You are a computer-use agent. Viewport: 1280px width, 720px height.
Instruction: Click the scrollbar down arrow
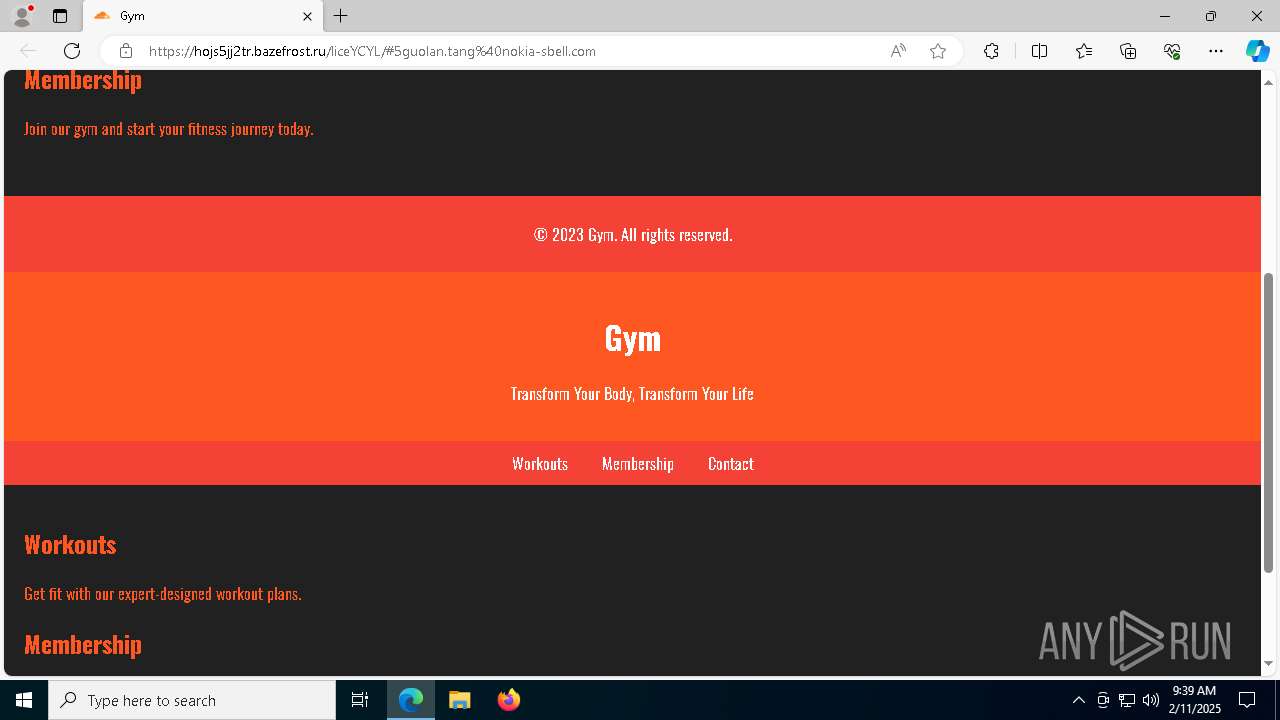(x=1268, y=663)
